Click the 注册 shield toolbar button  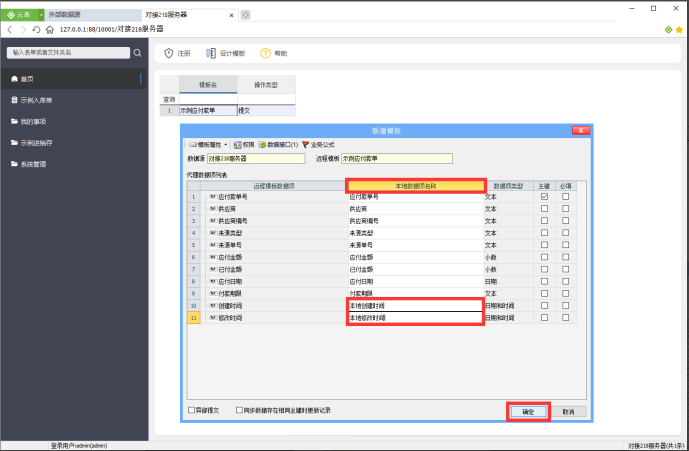pyautogui.click(x=177, y=53)
